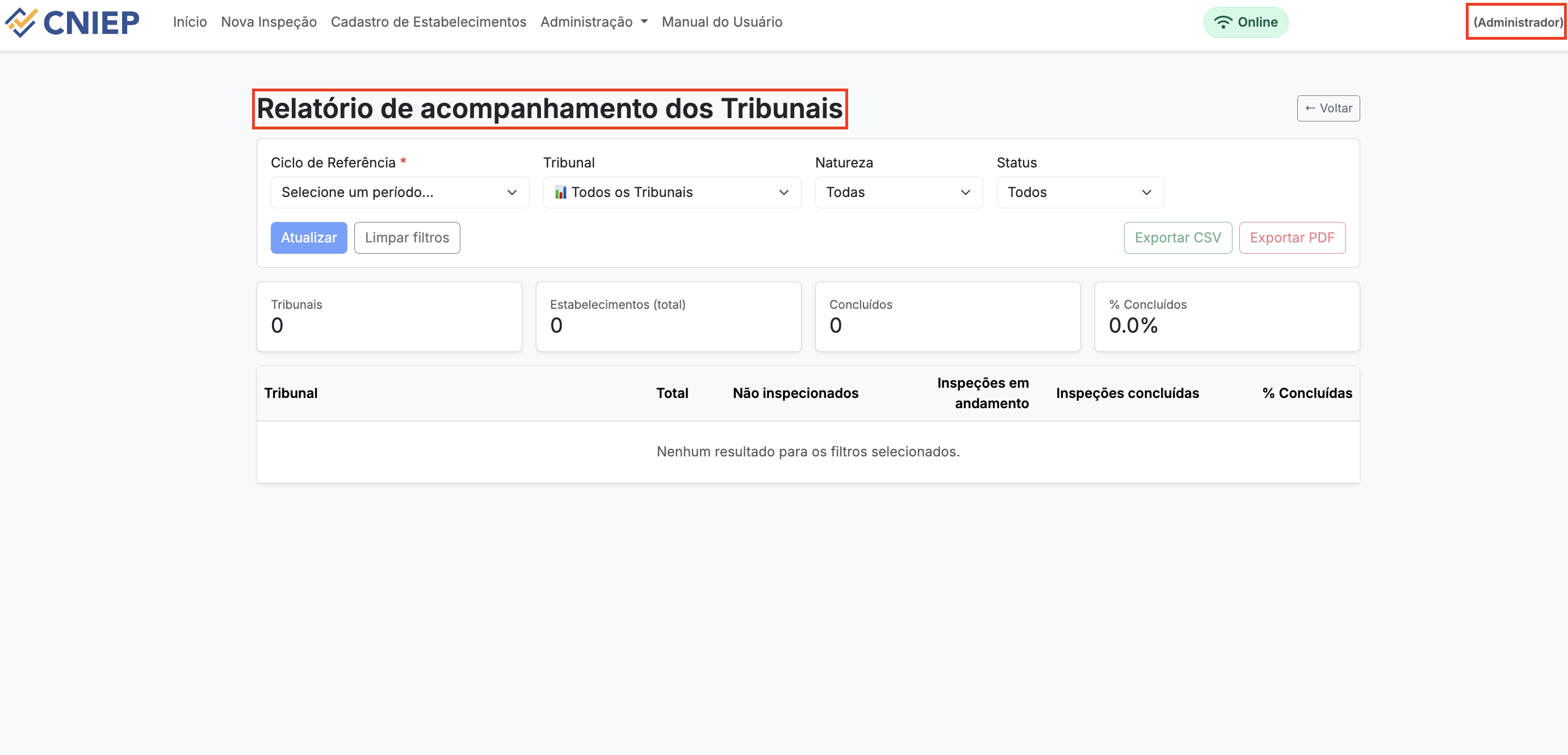Click the Atualizar button
Screen dimensions: 1568x755
(309, 237)
